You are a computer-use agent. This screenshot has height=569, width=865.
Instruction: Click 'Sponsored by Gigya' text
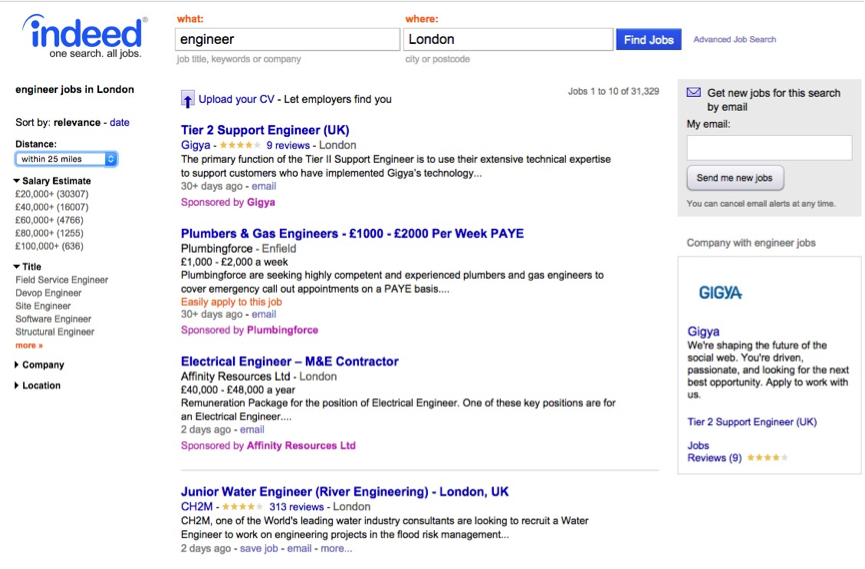pos(228,203)
